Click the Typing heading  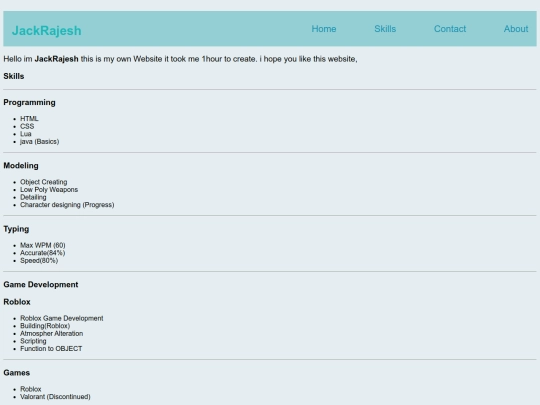(x=16, y=229)
